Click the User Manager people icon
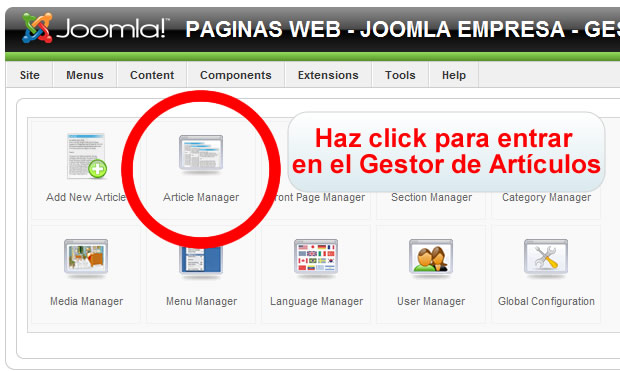 (431, 258)
